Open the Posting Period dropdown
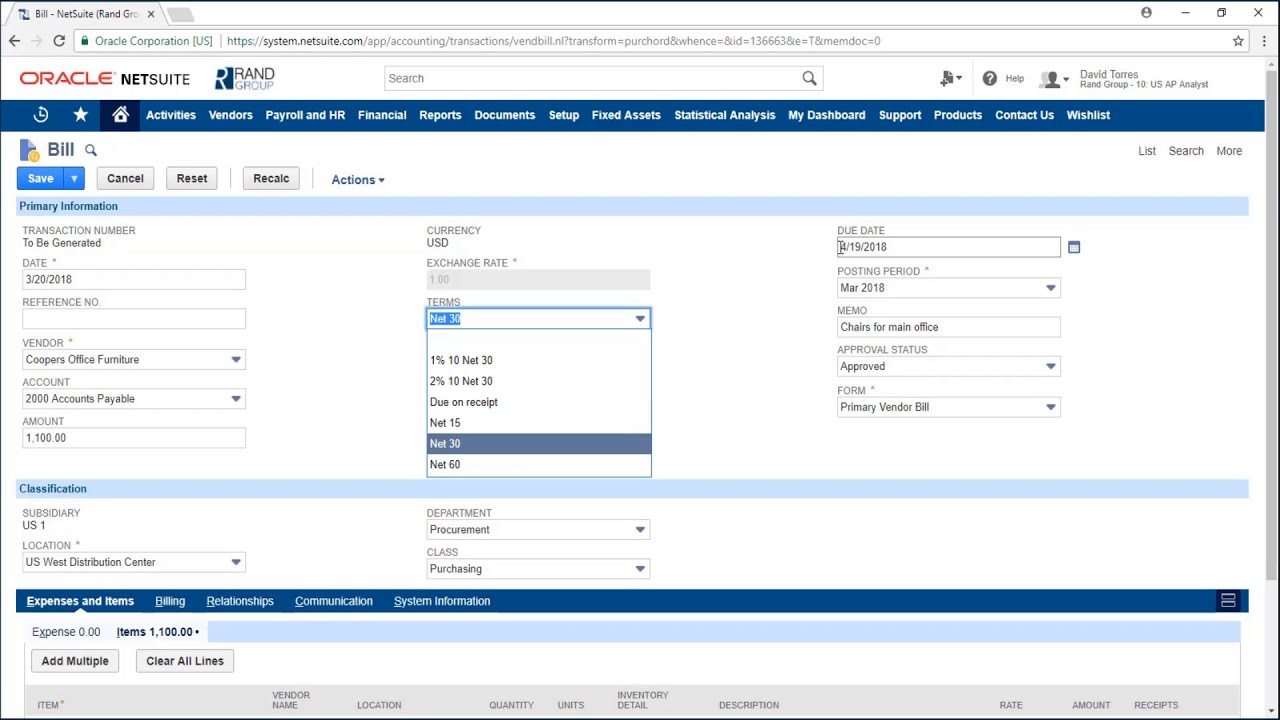Image resolution: width=1280 pixels, height=720 pixels. (1050, 288)
